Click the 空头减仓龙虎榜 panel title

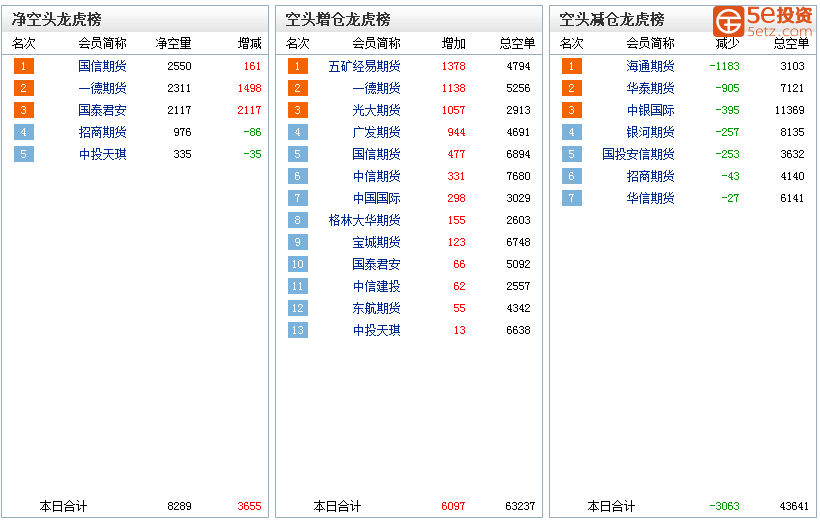[612, 19]
